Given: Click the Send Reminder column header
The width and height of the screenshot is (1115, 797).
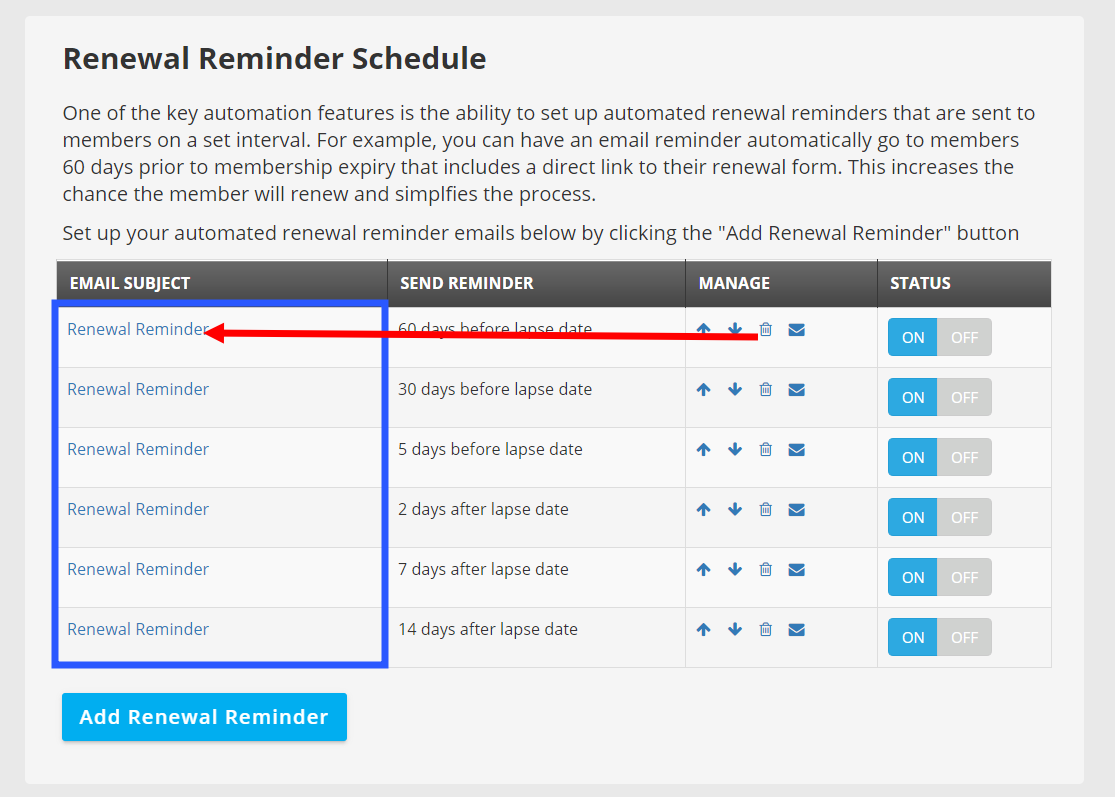Looking at the screenshot, I should point(466,283).
